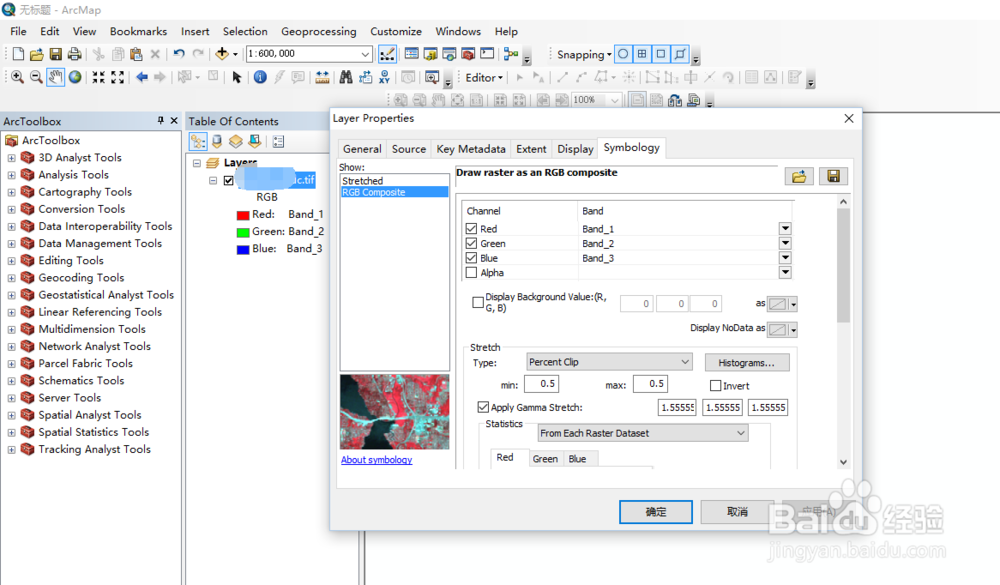Open the map scale 1:600,000 dropdown
Viewport: 1000px width, 585px height.
[365, 54]
